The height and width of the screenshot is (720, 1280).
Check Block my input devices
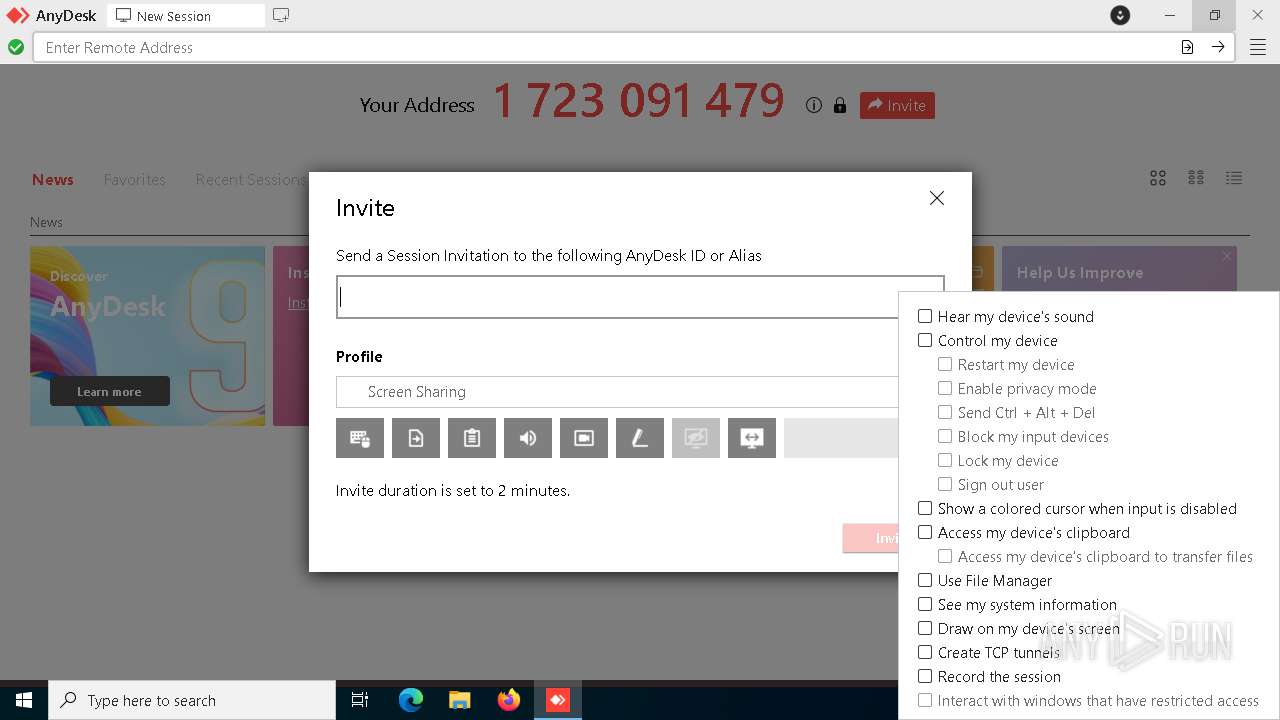(945, 436)
